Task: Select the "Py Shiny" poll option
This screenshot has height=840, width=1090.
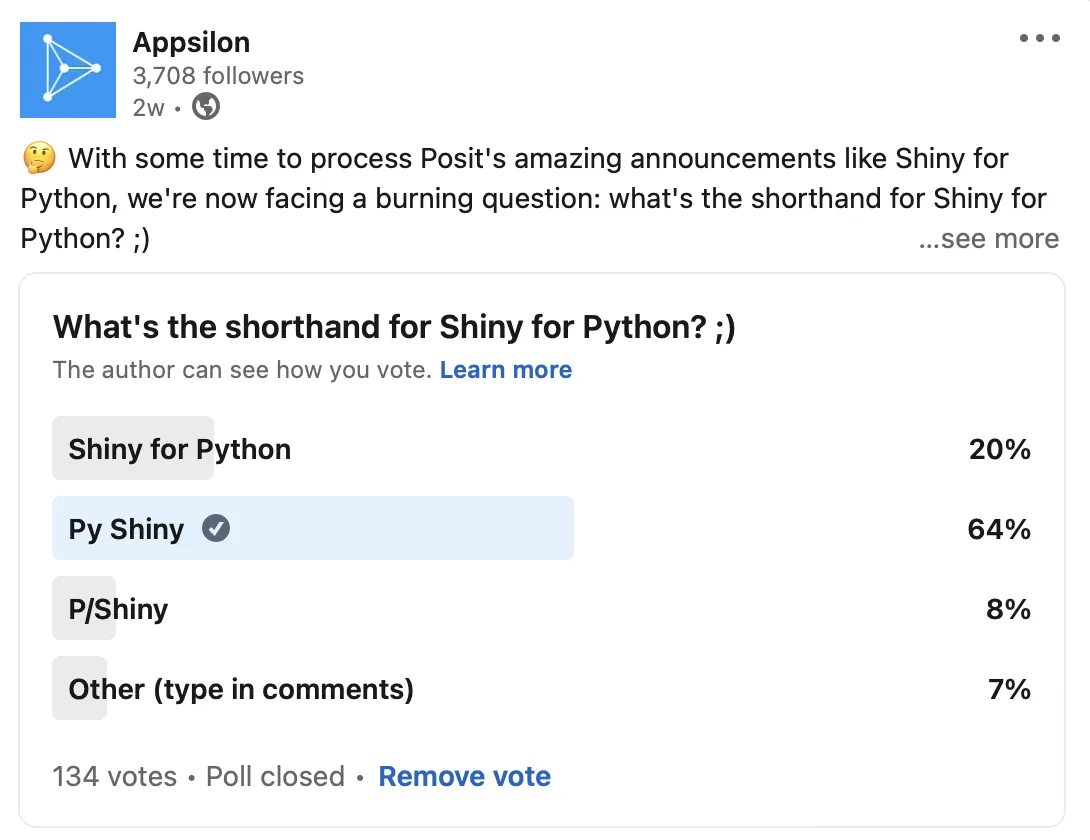Action: tap(127, 529)
